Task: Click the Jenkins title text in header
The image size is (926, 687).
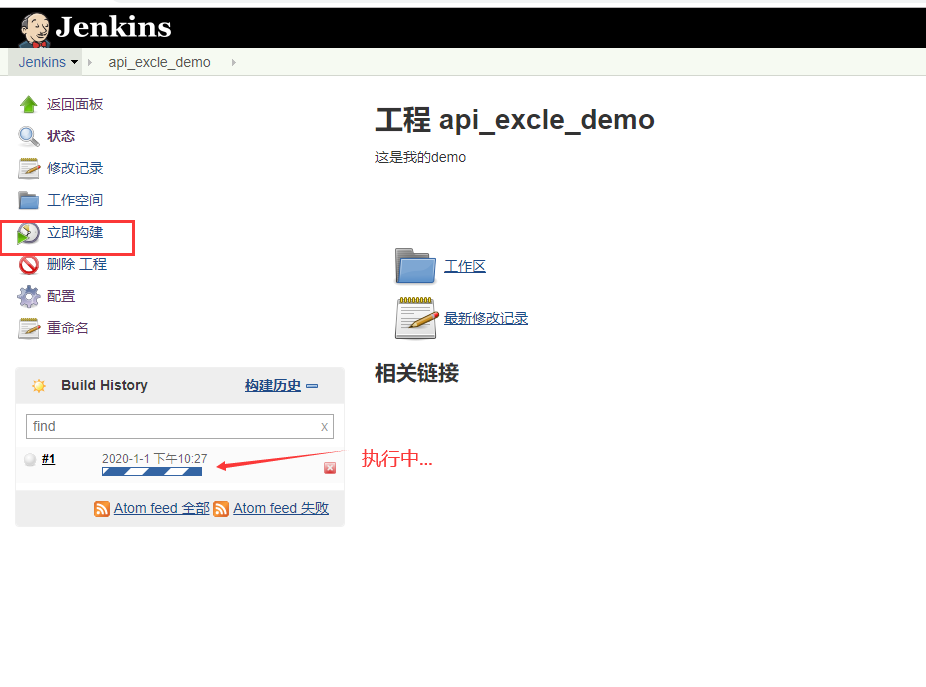Action: (x=113, y=27)
